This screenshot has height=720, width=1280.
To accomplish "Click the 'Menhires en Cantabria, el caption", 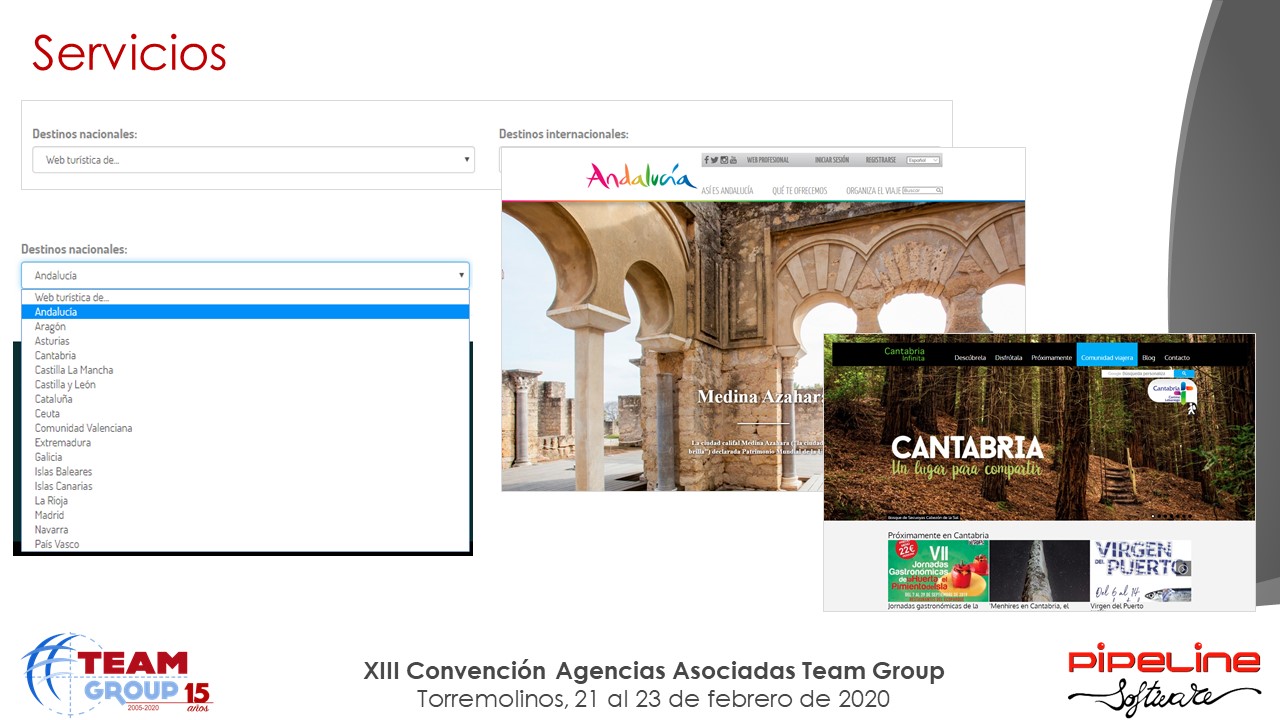I will click(x=1029, y=606).
